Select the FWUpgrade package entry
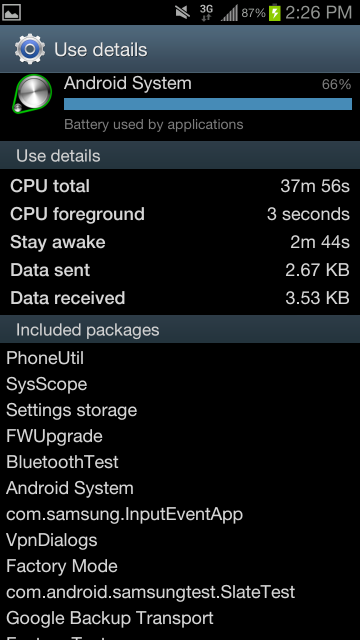The image size is (360, 640). 54,436
